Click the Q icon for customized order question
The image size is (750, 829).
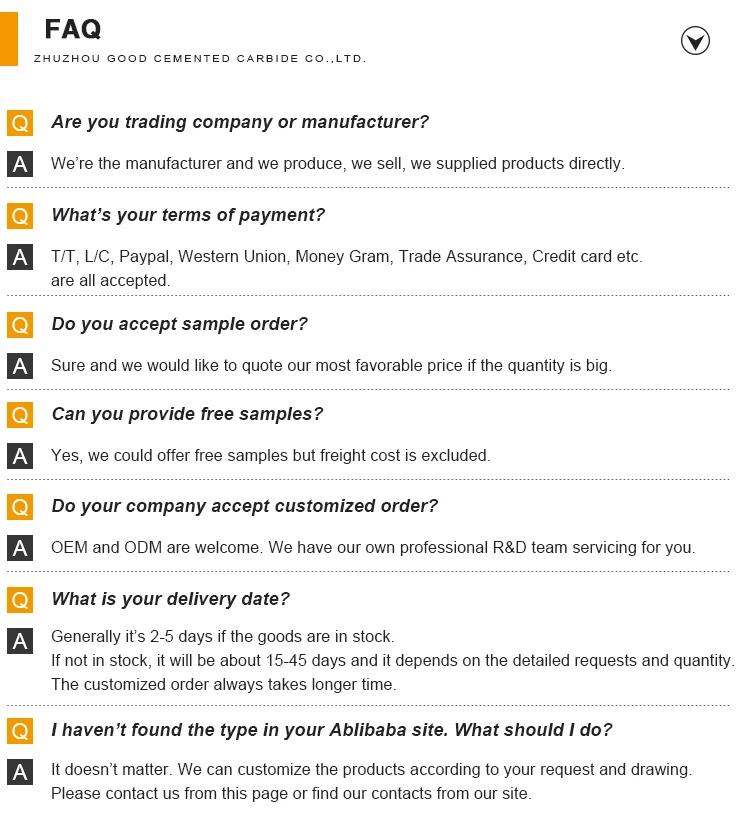point(20,507)
